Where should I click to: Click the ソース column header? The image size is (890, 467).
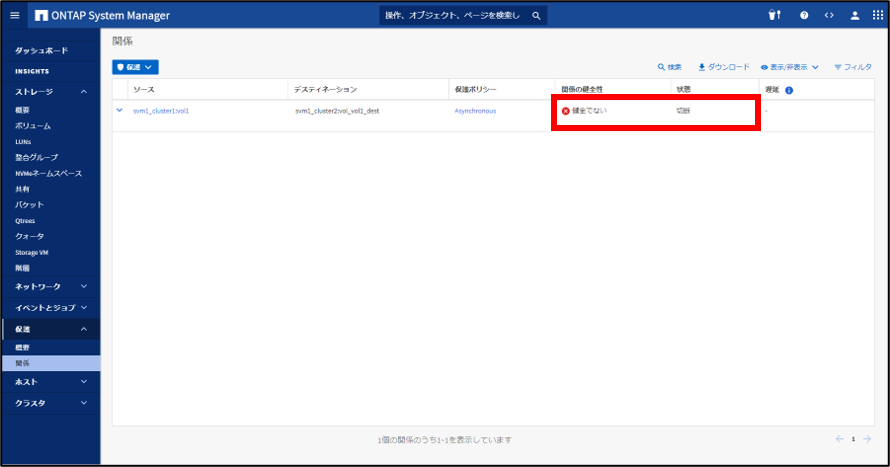tap(144, 90)
